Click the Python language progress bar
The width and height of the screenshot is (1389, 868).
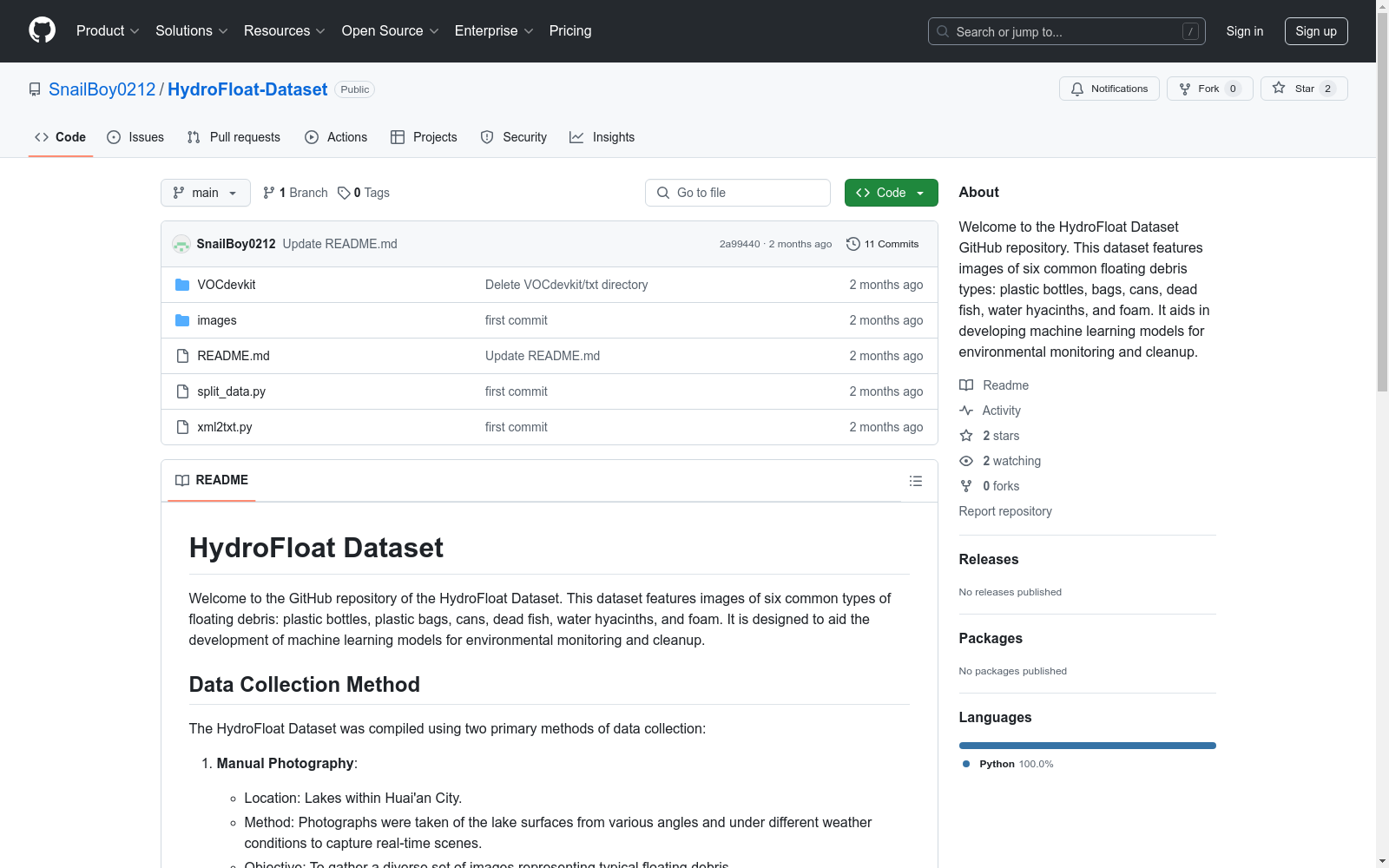click(1087, 746)
